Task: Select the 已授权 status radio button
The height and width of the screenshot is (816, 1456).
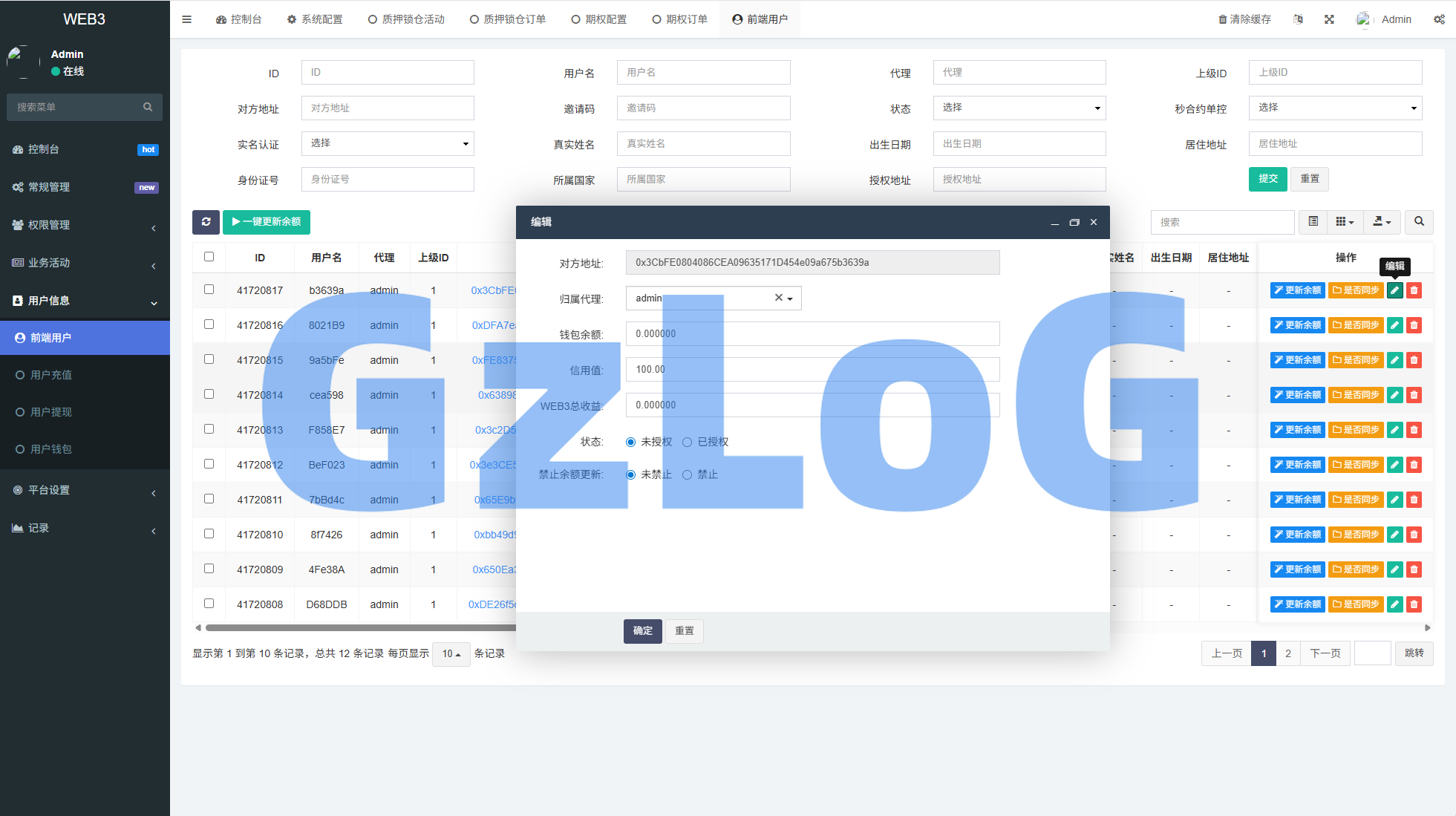Action: (x=687, y=442)
